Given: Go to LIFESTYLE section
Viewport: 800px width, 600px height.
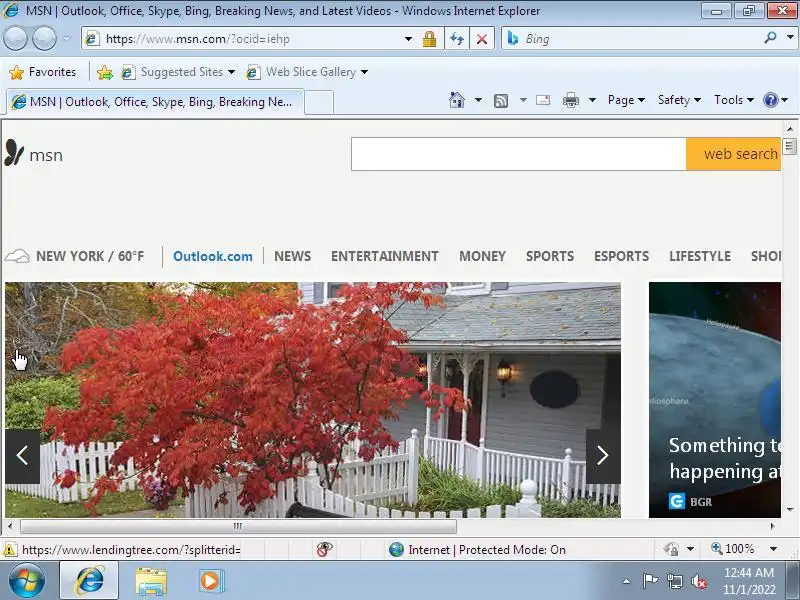Looking at the screenshot, I should (x=700, y=256).
